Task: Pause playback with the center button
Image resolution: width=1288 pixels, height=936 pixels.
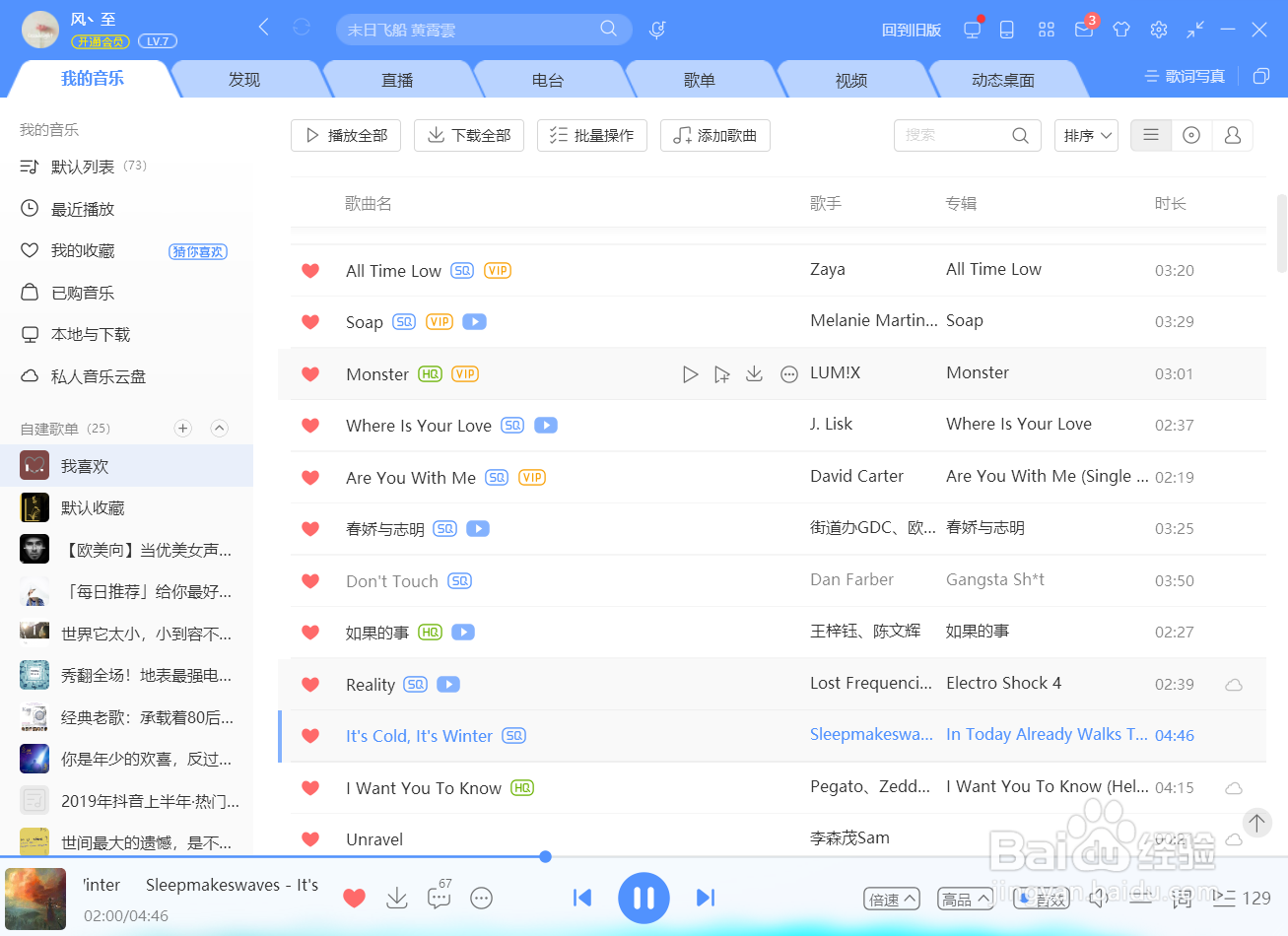Action: tap(644, 898)
